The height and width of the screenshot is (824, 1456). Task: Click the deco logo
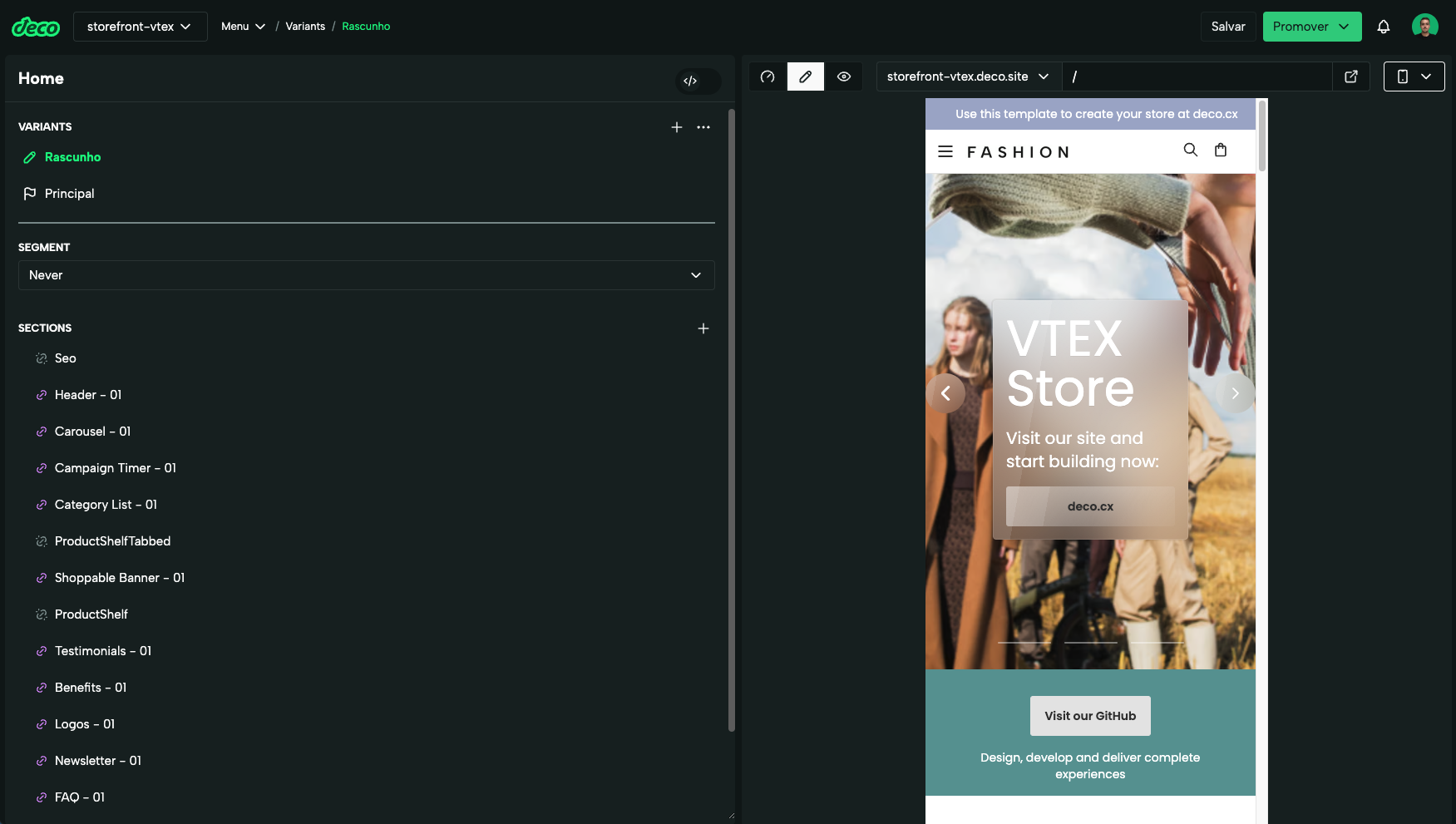(36, 27)
